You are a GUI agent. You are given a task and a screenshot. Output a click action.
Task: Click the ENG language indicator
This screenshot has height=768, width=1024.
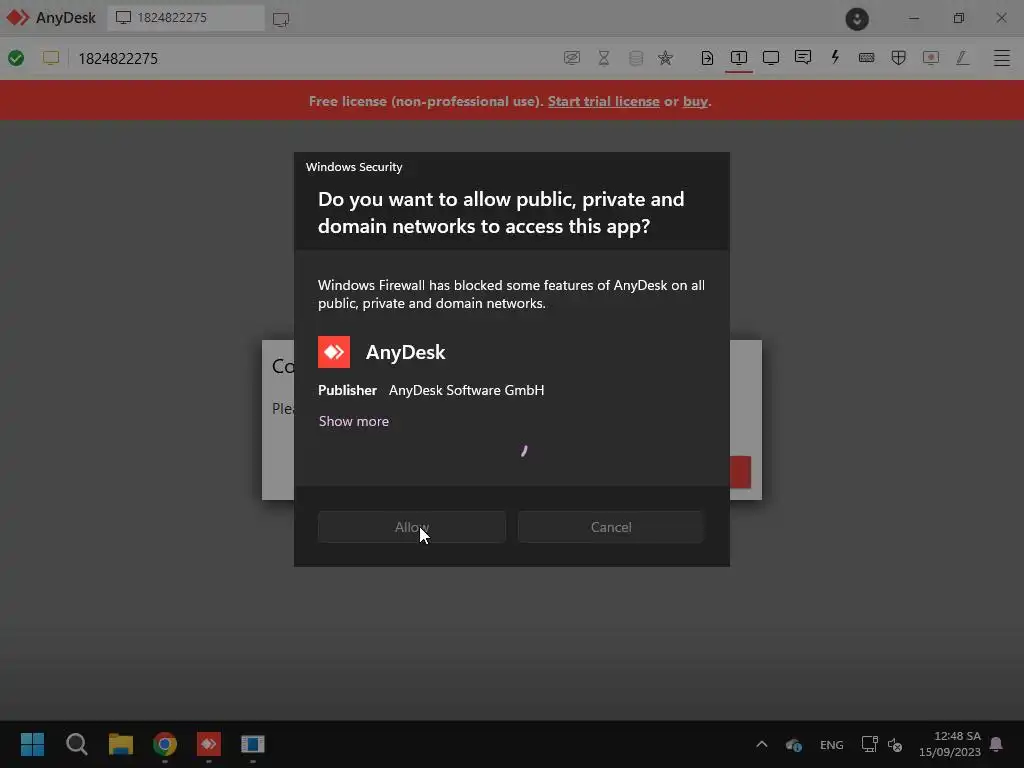pyautogui.click(x=831, y=744)
